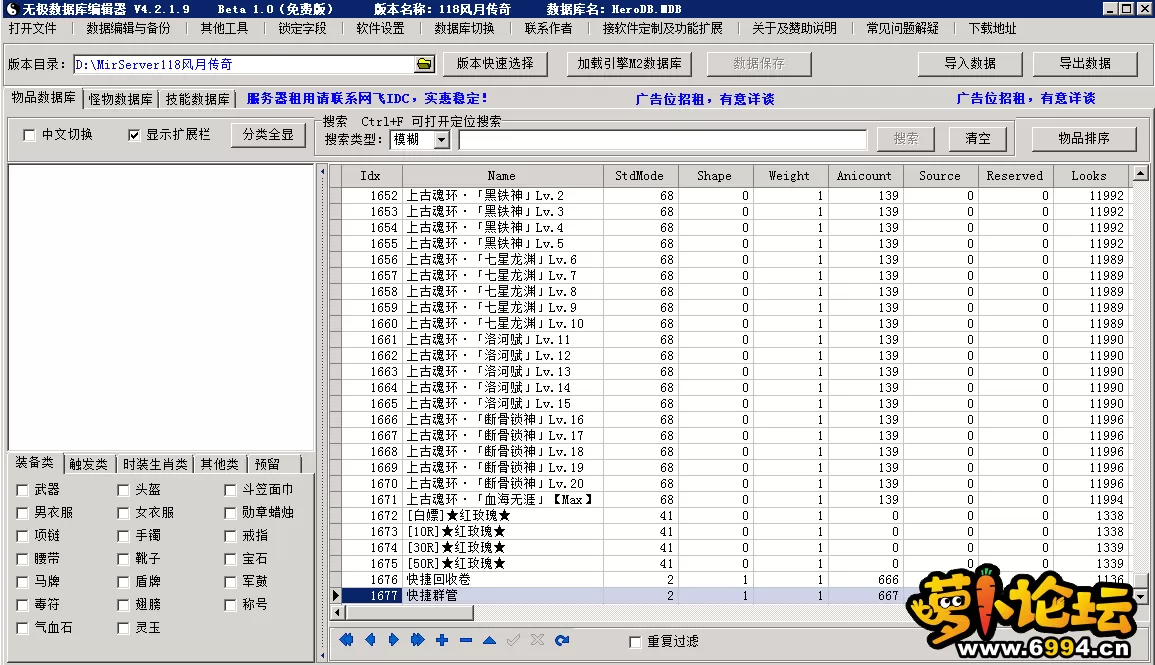1155x665 pixels.
Task: Check the 头盔 category checkbox
Action: pyautogui.click(x=123, y=490)
